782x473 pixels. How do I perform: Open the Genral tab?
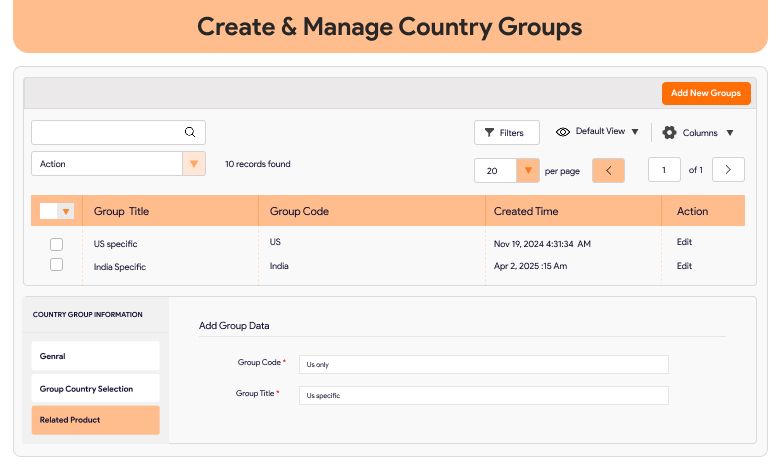(95, 356)
